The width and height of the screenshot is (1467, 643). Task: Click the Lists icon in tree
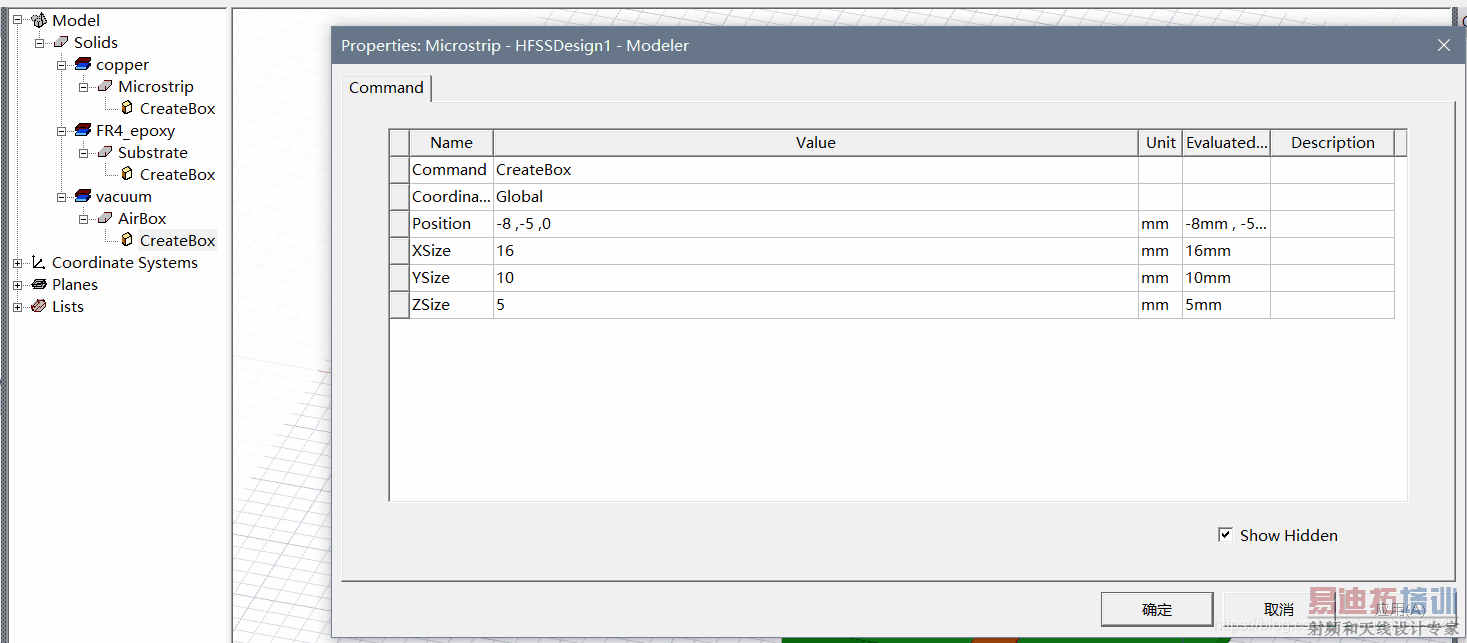(39, 306)
